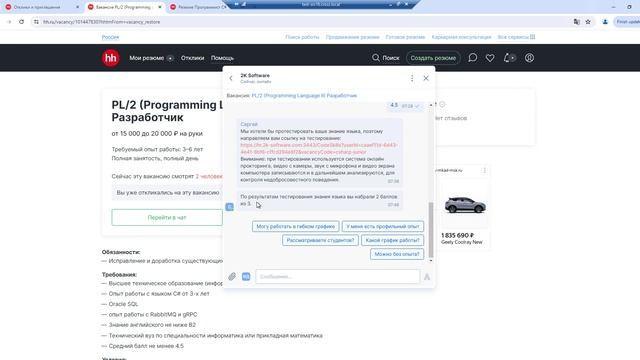
Task: Open the browser profile icon
Action: [x=605, y=22]
